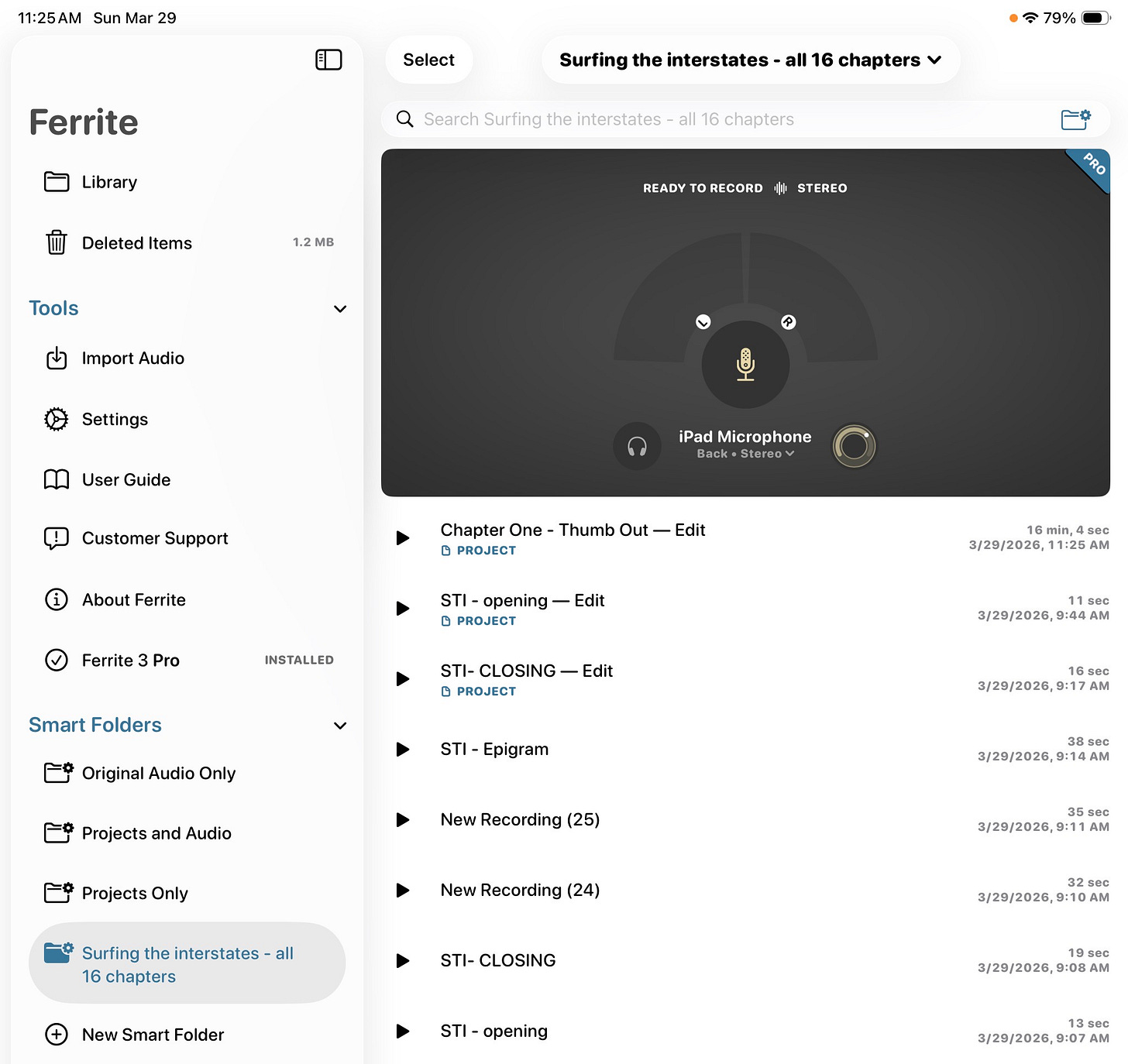Open New Recording (24) title

click(520, 890)
